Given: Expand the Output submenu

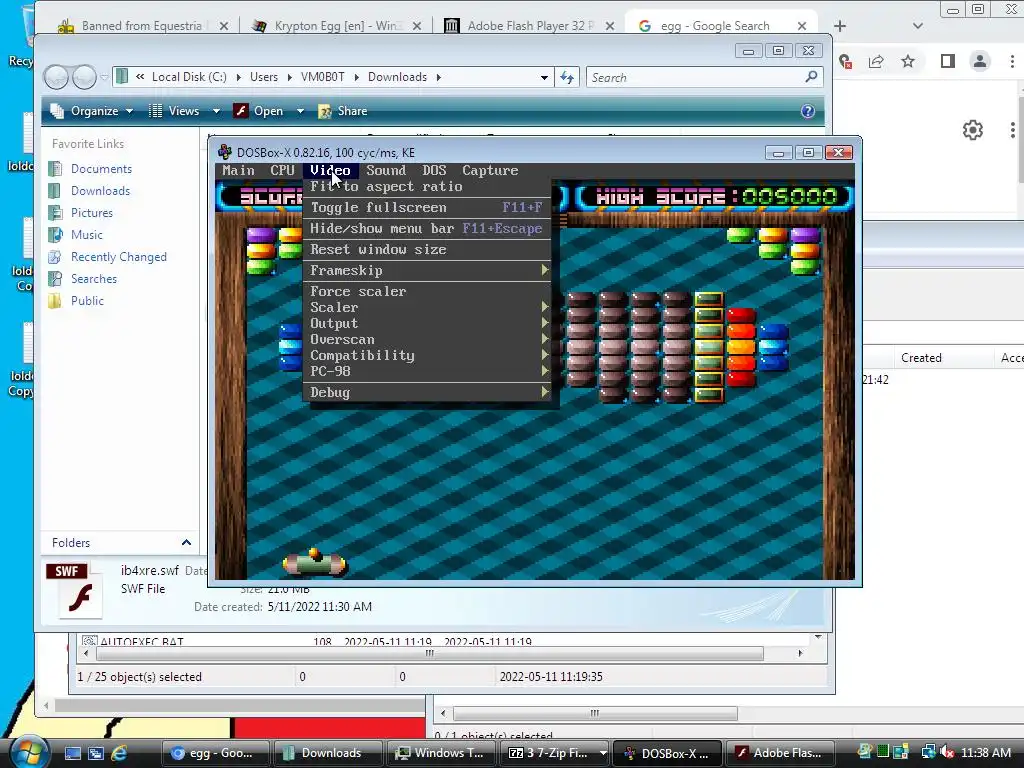Looking at the screenshot, I should point(427,323).
